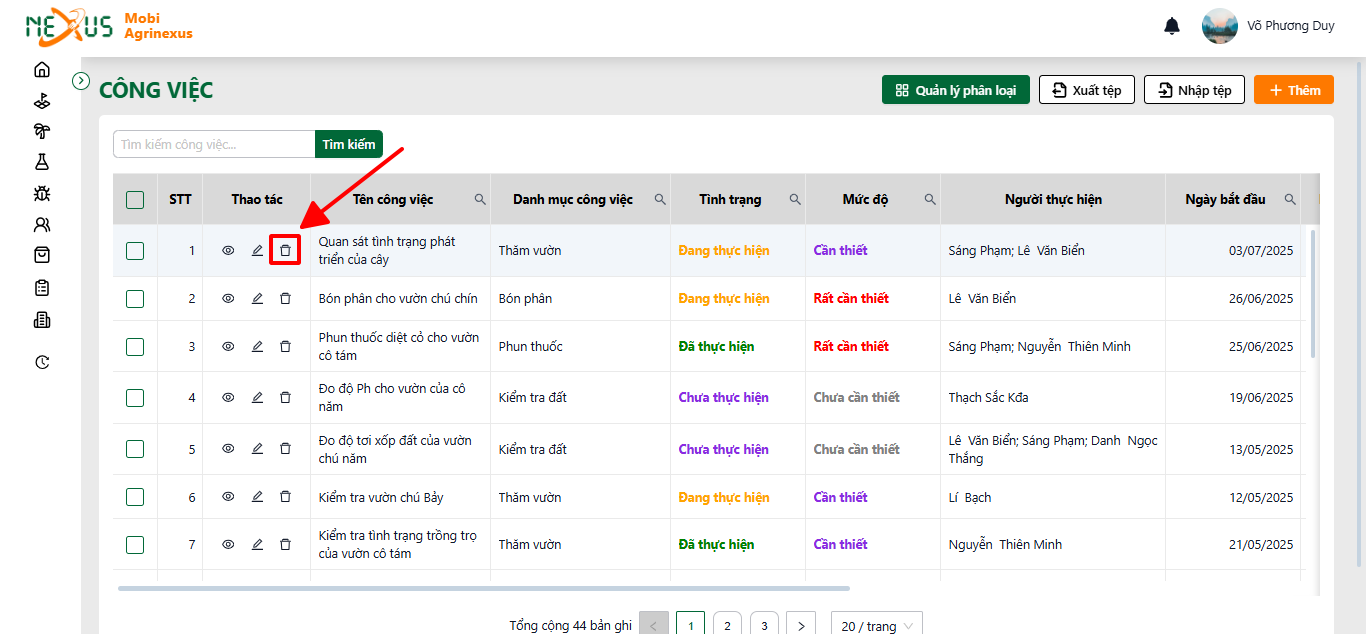The image size is (1366, 634).
Task: Open the clock history icon in sidebar
Action: [x=41, y=362]
